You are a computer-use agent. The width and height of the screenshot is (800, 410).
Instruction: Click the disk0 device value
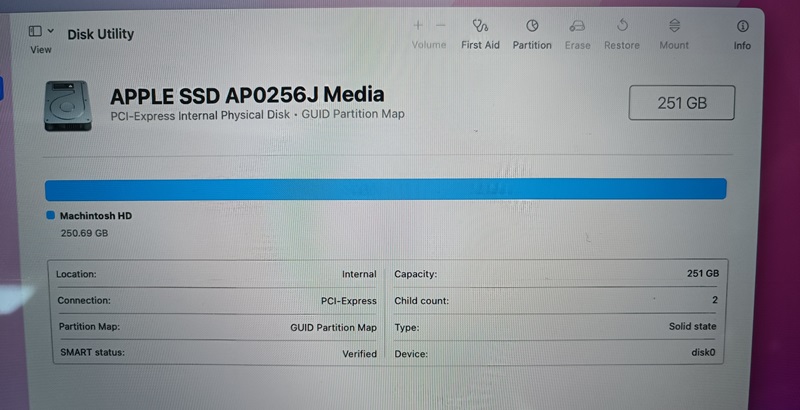point(703,352)
